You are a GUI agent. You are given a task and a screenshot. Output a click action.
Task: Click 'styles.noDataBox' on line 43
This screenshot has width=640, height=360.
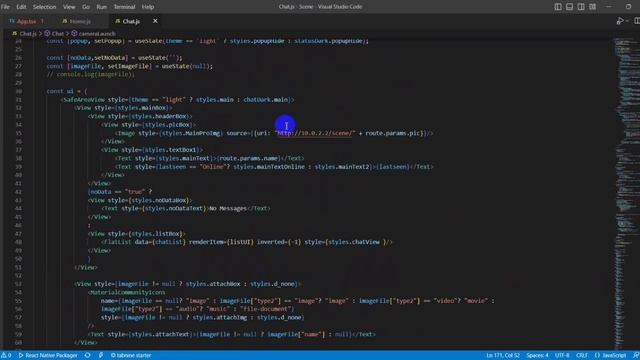click(x=160, y=200)
